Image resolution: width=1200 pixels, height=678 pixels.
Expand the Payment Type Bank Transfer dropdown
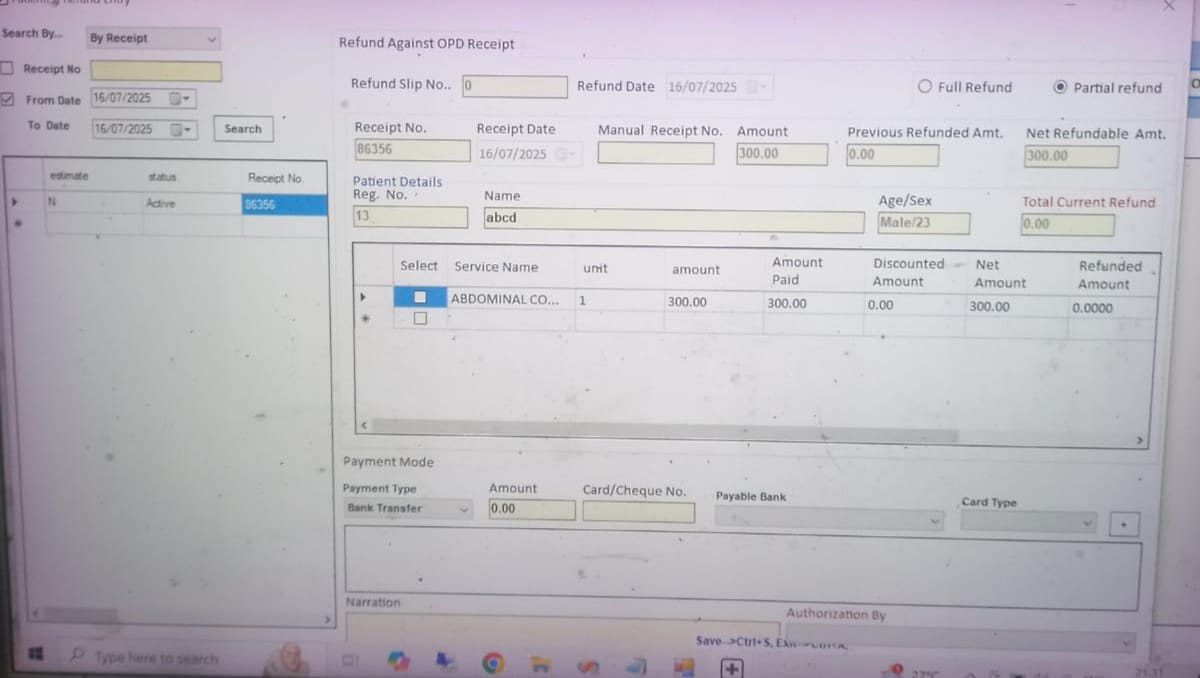tap(408, 508)
